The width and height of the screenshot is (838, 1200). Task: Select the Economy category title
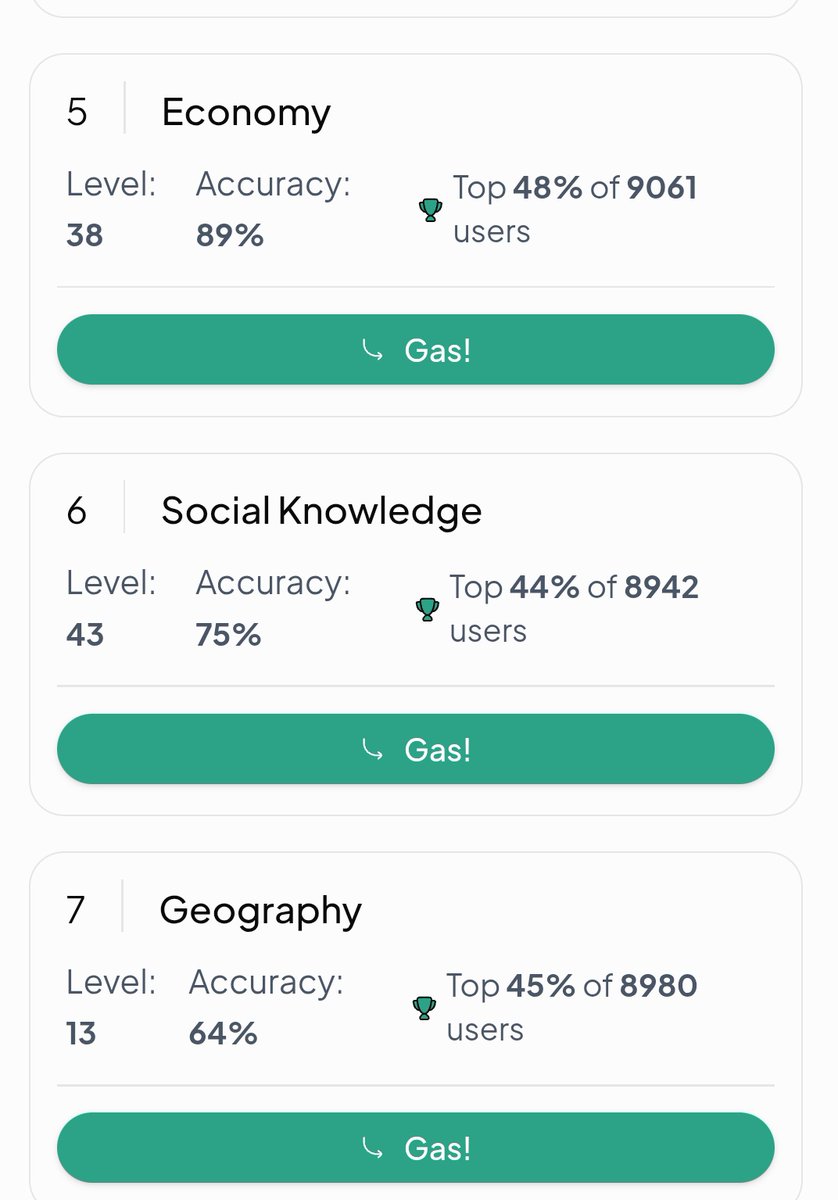246,112
